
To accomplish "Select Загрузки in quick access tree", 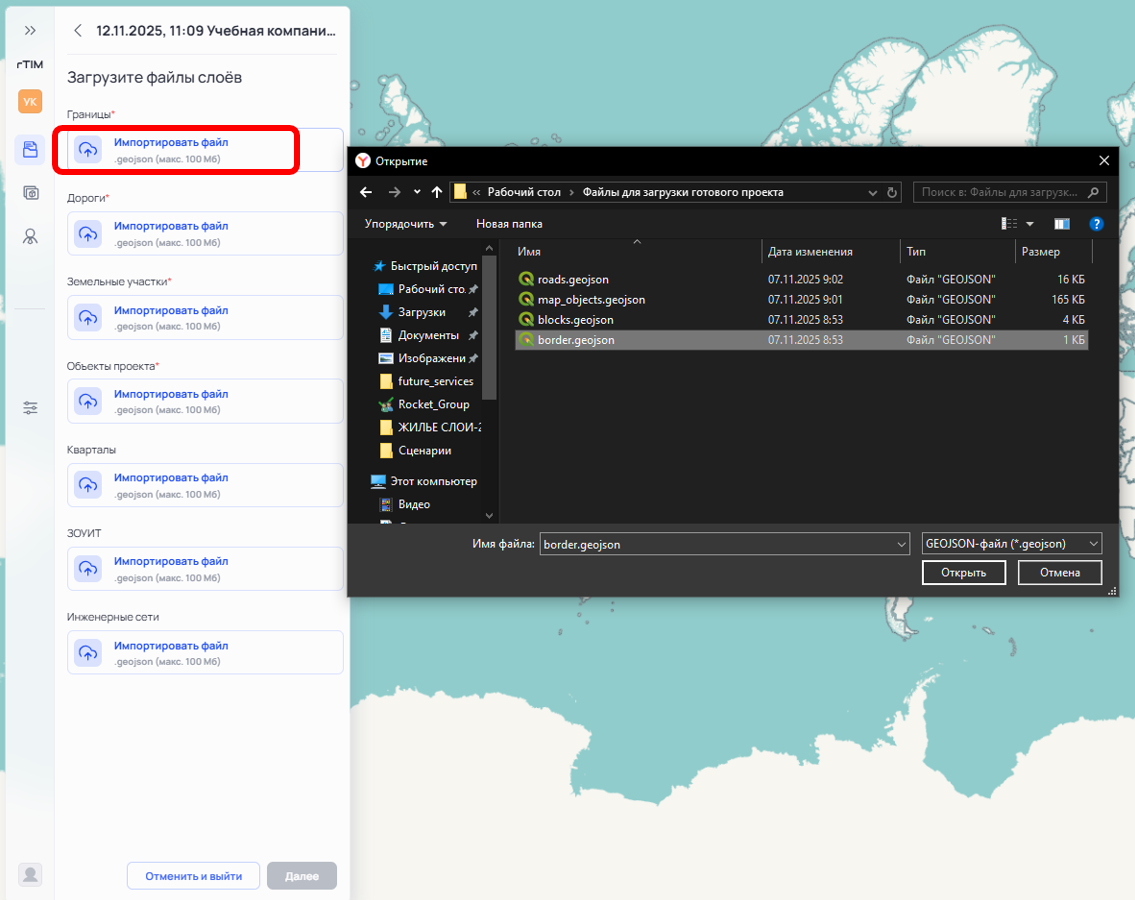I will pos(421,312).
